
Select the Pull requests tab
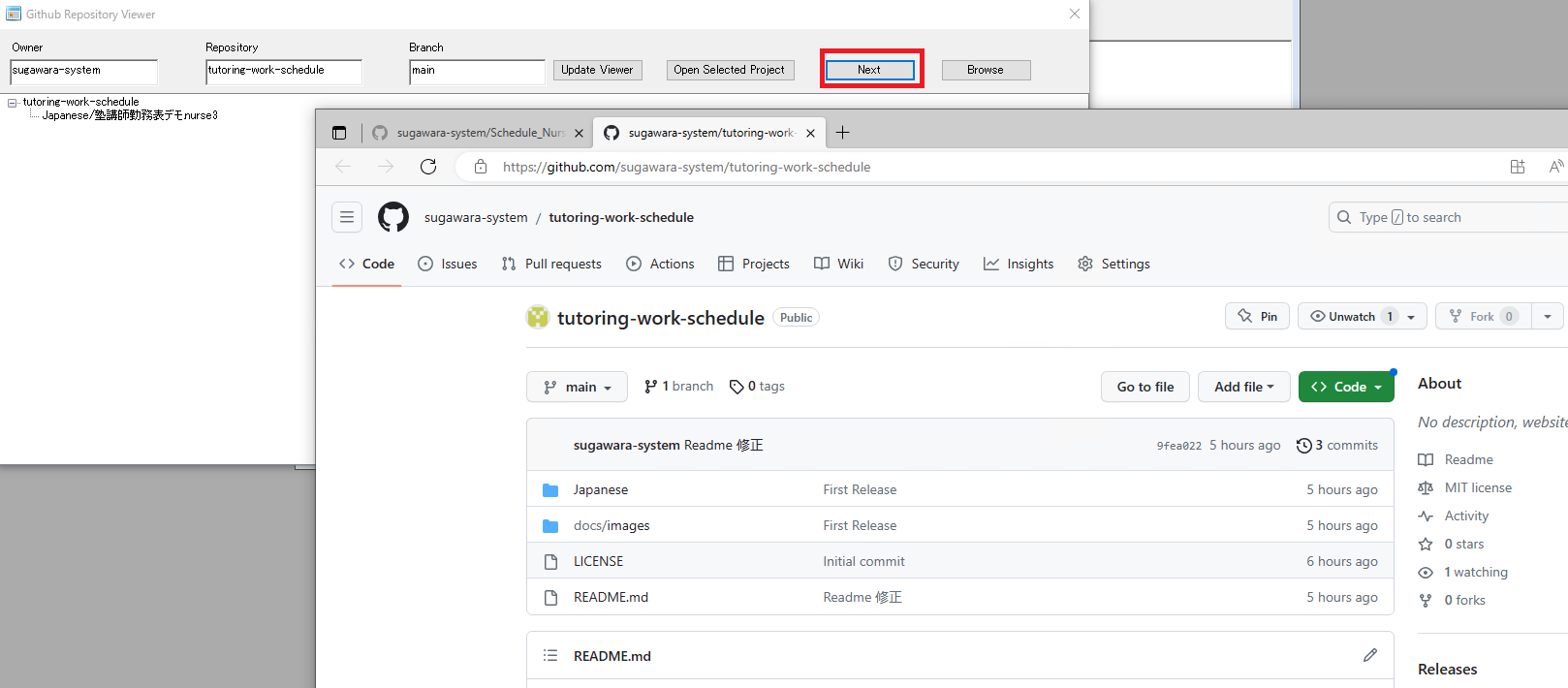pos(551,264)
